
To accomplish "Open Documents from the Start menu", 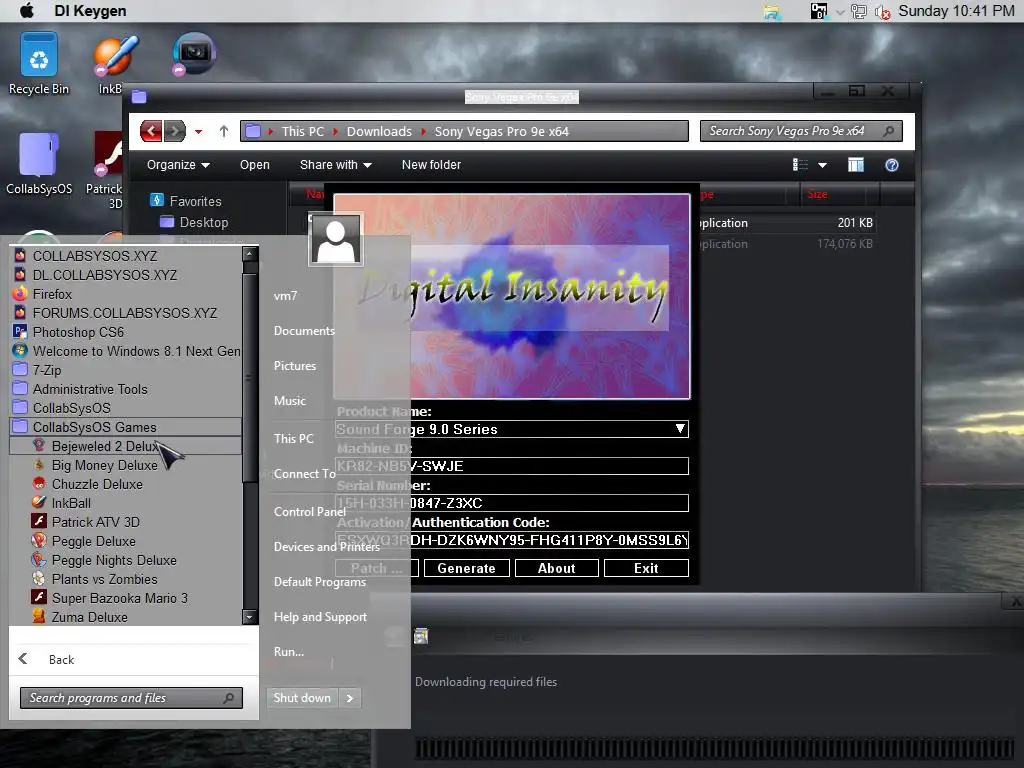I will (304, 330).
